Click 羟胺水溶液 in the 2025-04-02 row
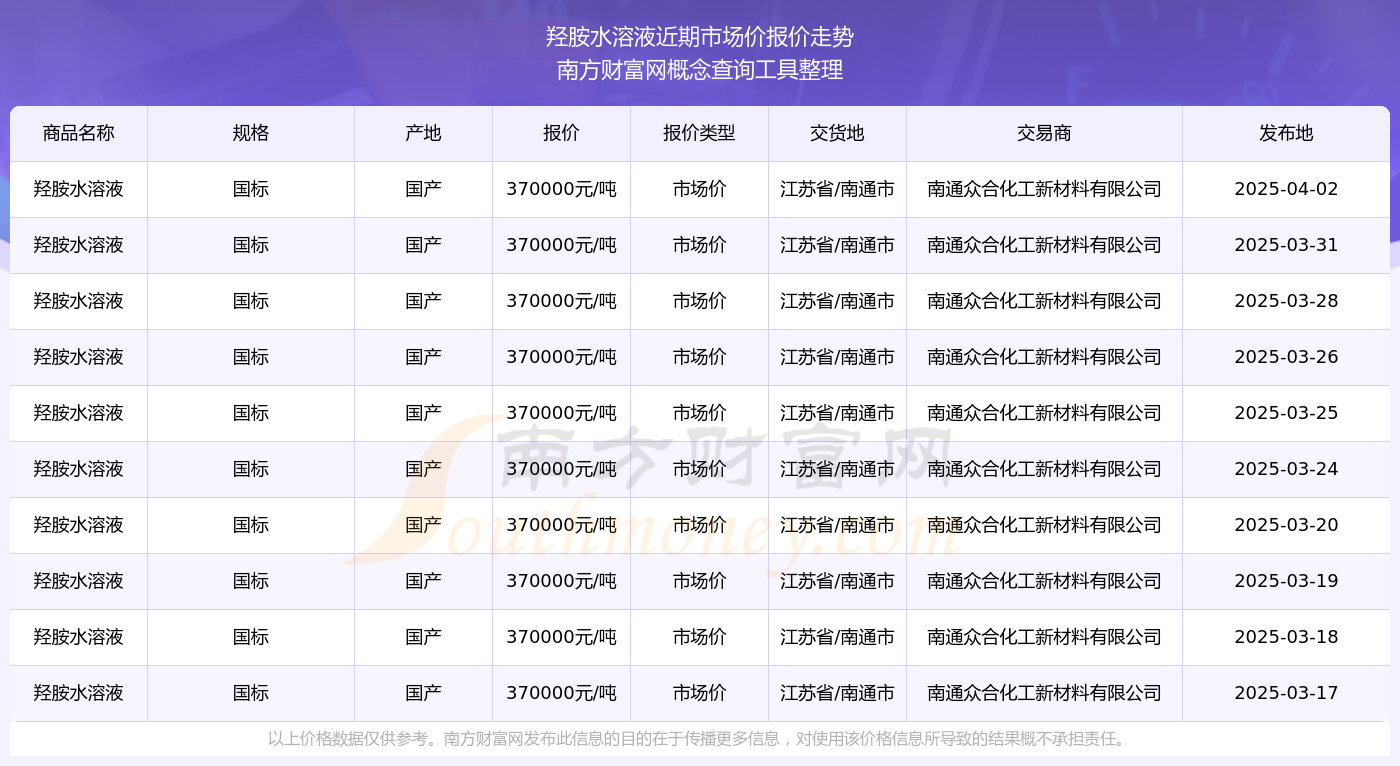This screenshot has width=1400, height=766. click(79, 189)
